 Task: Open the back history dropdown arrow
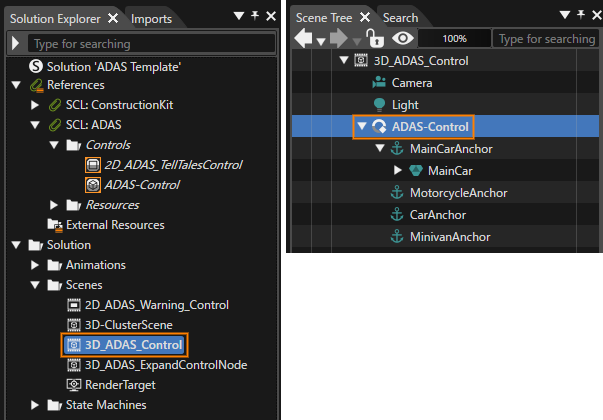[x=321, y=41]
